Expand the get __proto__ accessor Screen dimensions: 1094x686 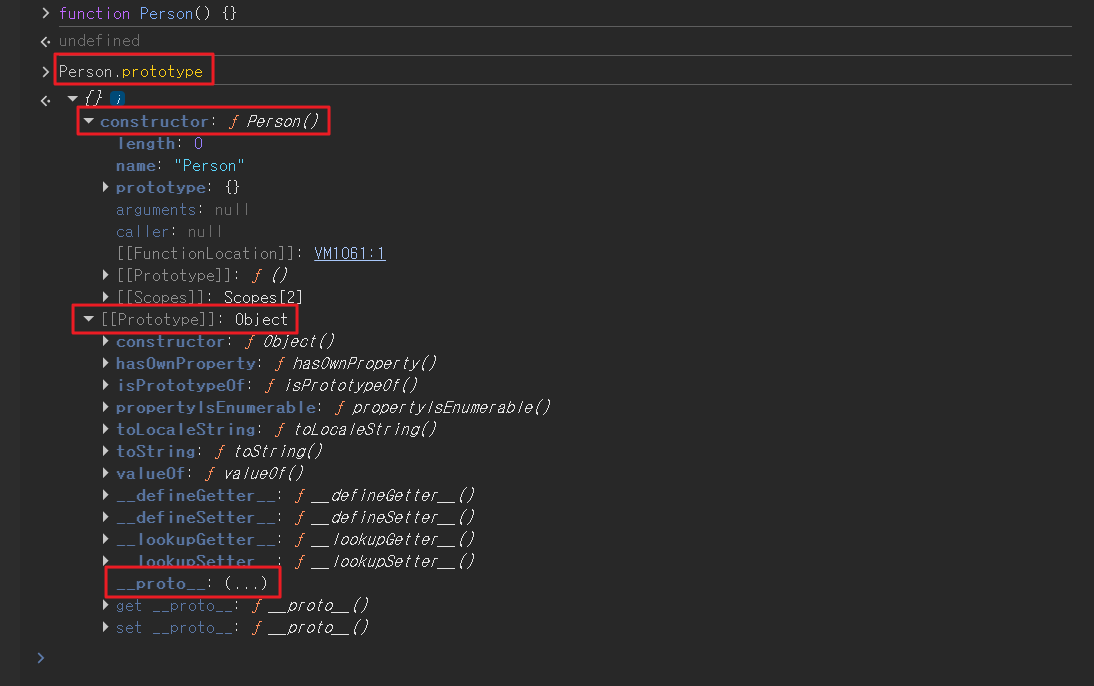click(106, 606)
